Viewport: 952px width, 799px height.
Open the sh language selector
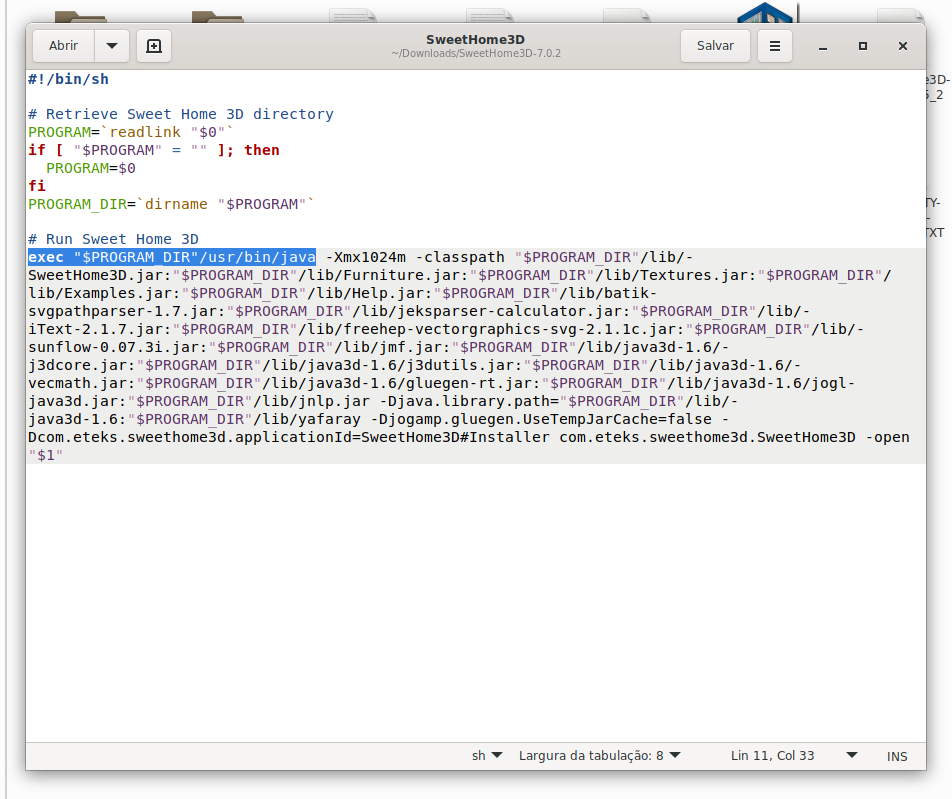coord(487,756)
